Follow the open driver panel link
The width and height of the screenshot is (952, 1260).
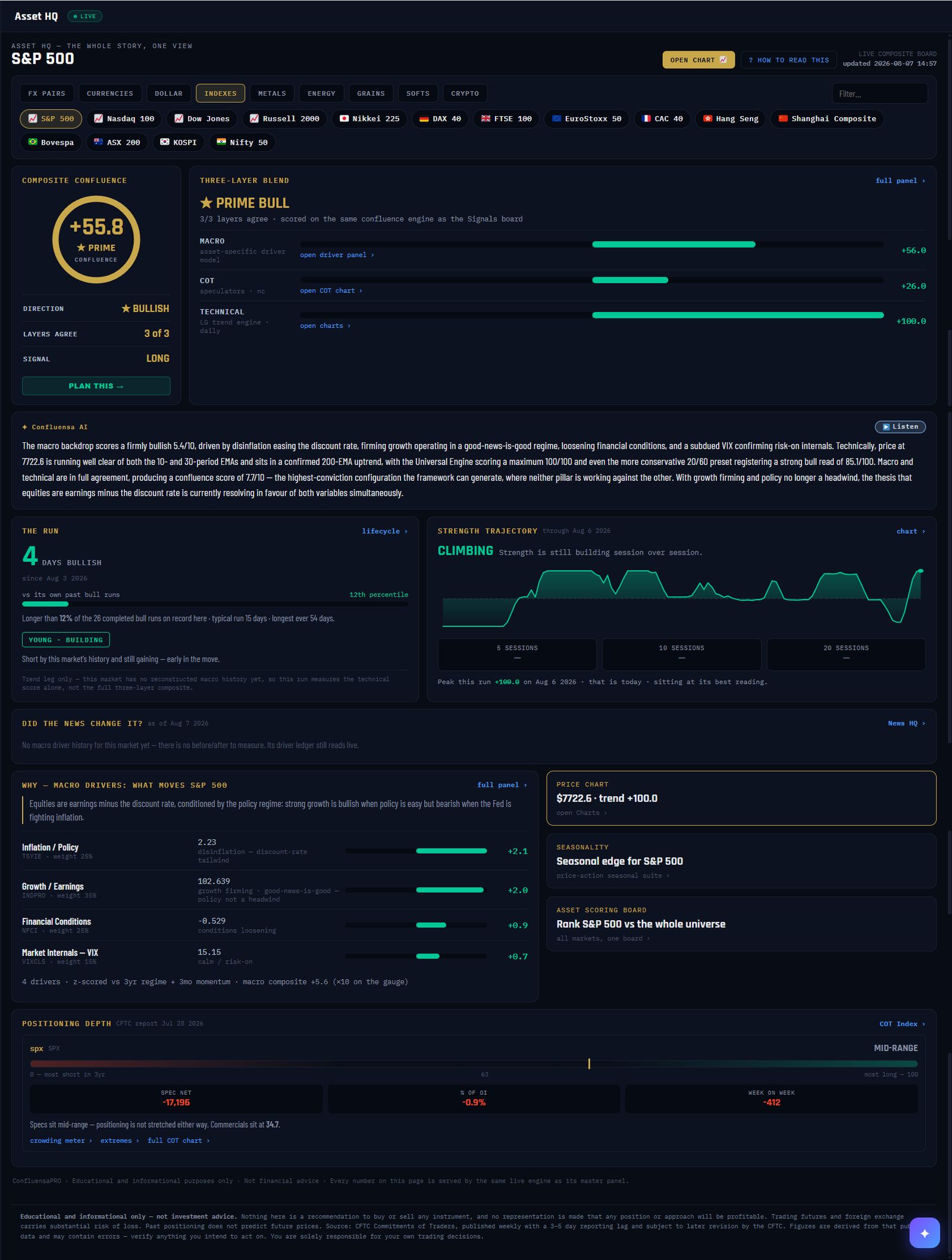coord(337,255)
